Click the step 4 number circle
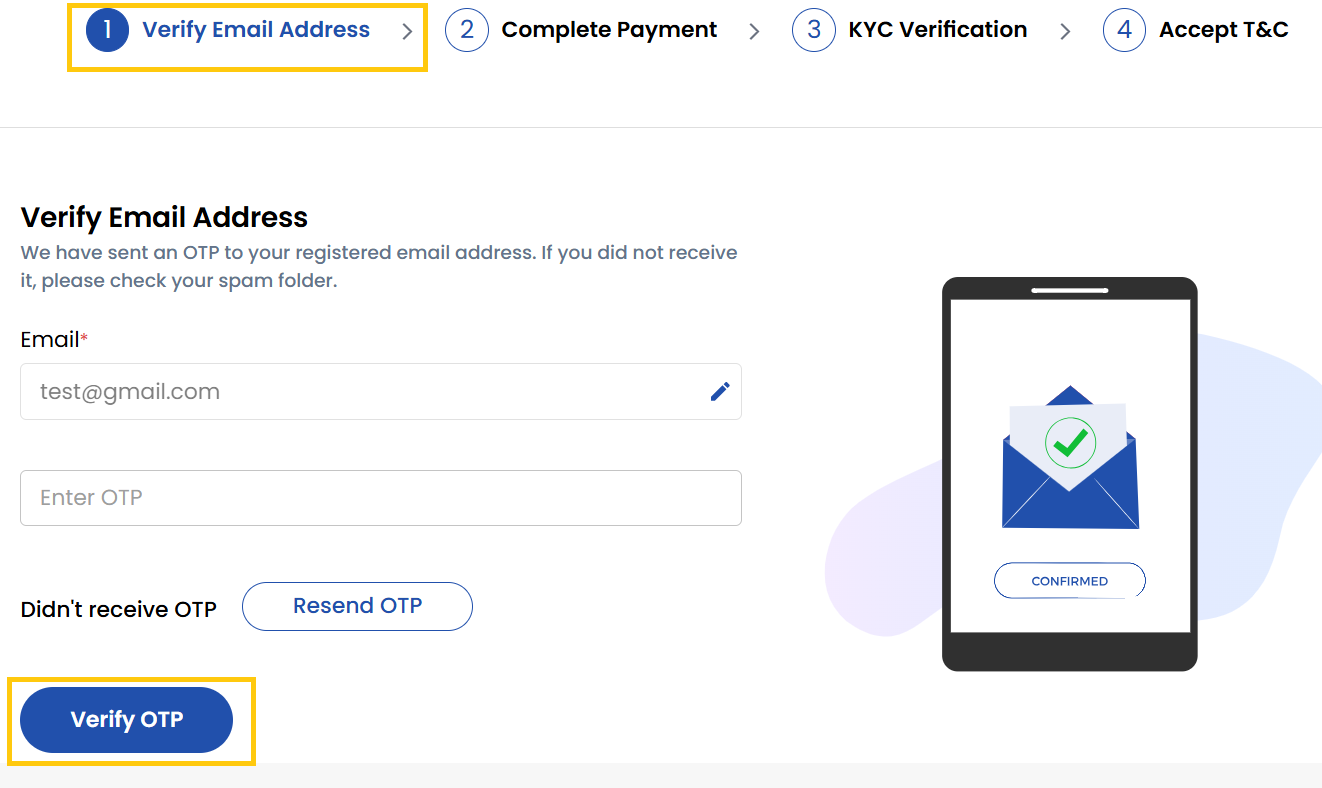 click(x=1124, y=31)
